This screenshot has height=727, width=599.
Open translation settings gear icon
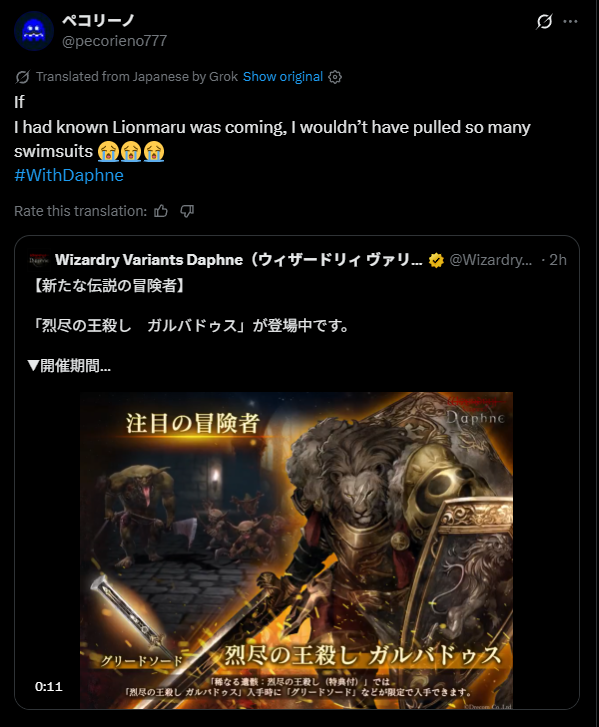coord(335,77)
